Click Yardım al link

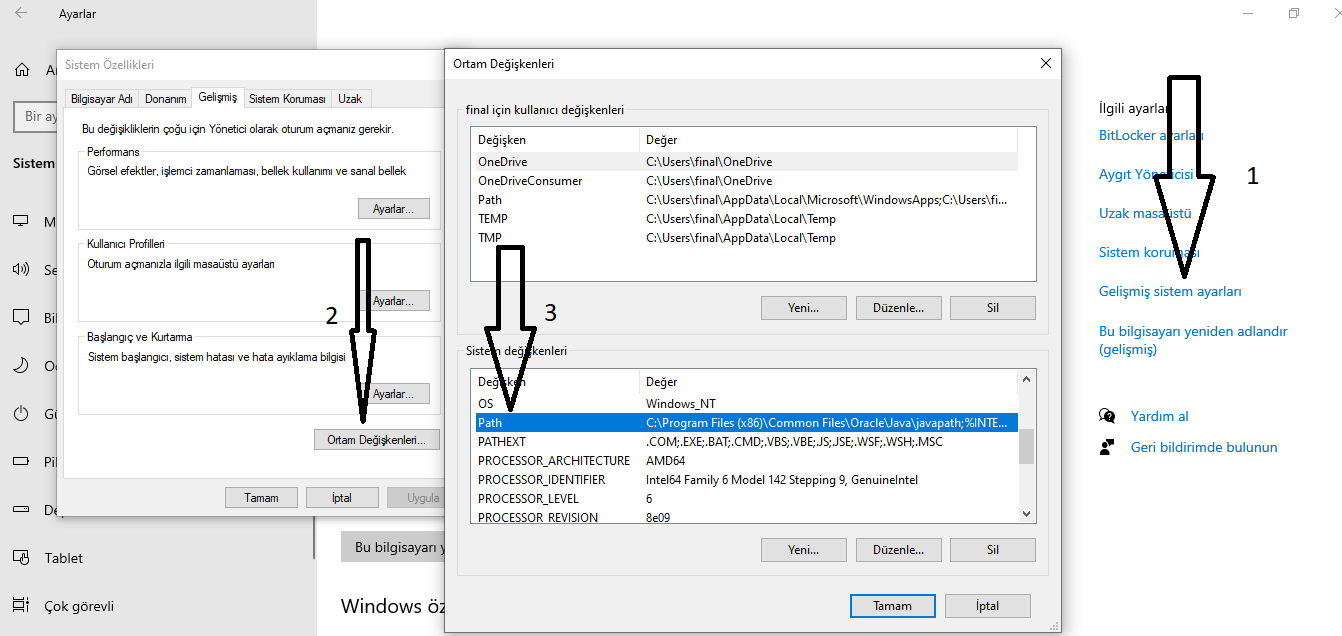(x=1159, y=416)
